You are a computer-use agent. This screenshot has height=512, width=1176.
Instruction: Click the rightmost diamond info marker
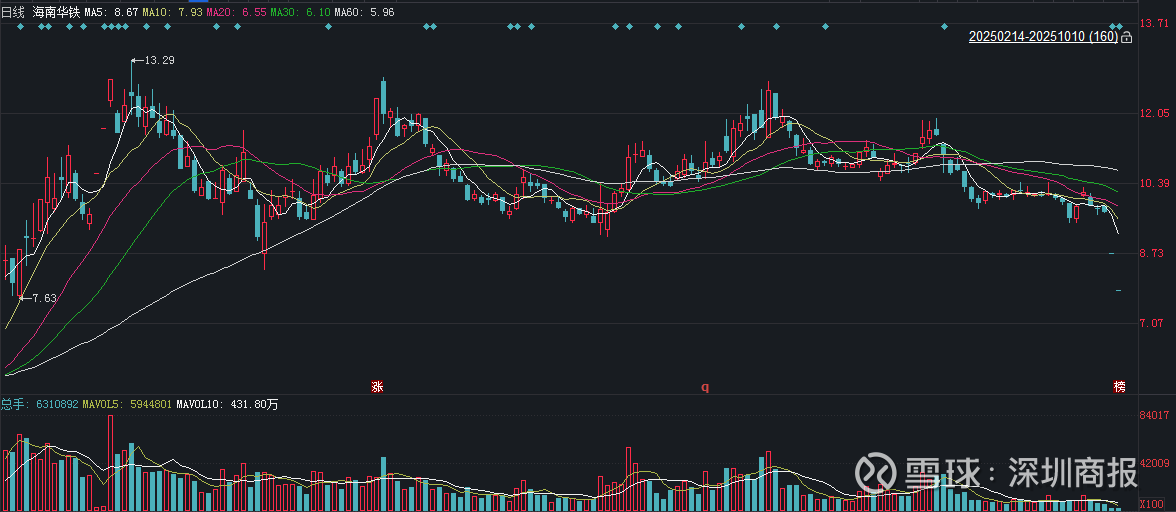[1121, 27]
